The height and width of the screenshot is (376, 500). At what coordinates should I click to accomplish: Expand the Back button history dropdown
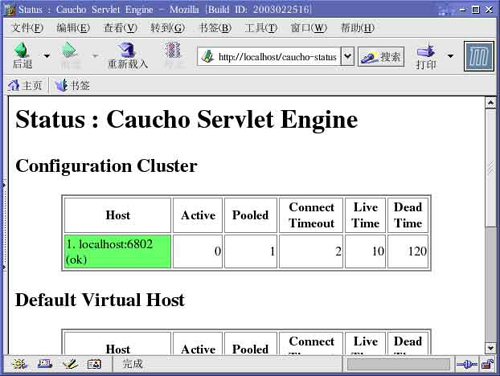(x=47, y=56)
